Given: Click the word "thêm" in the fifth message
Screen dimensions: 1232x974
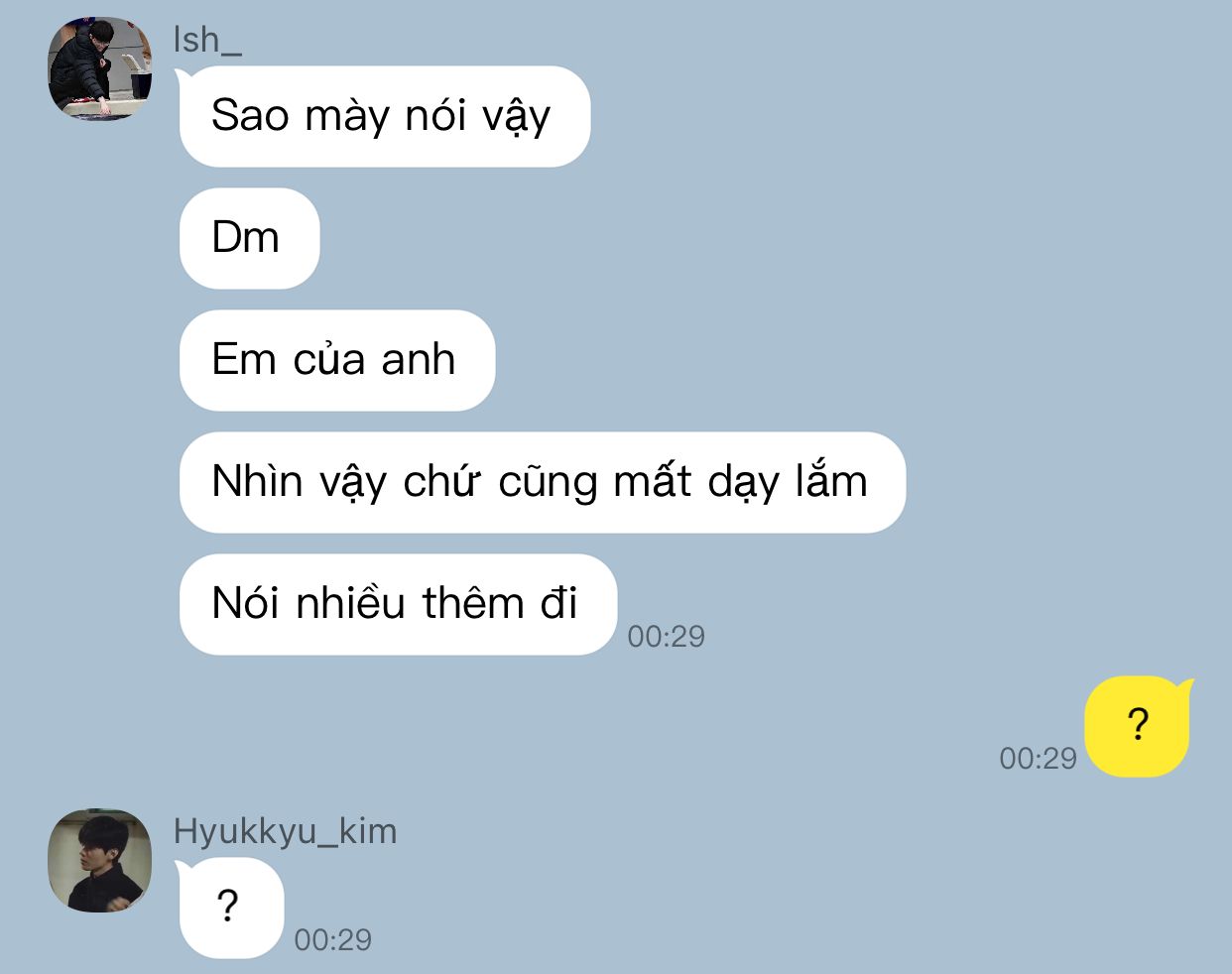Looking at the screenshot, I should (473, 603).
